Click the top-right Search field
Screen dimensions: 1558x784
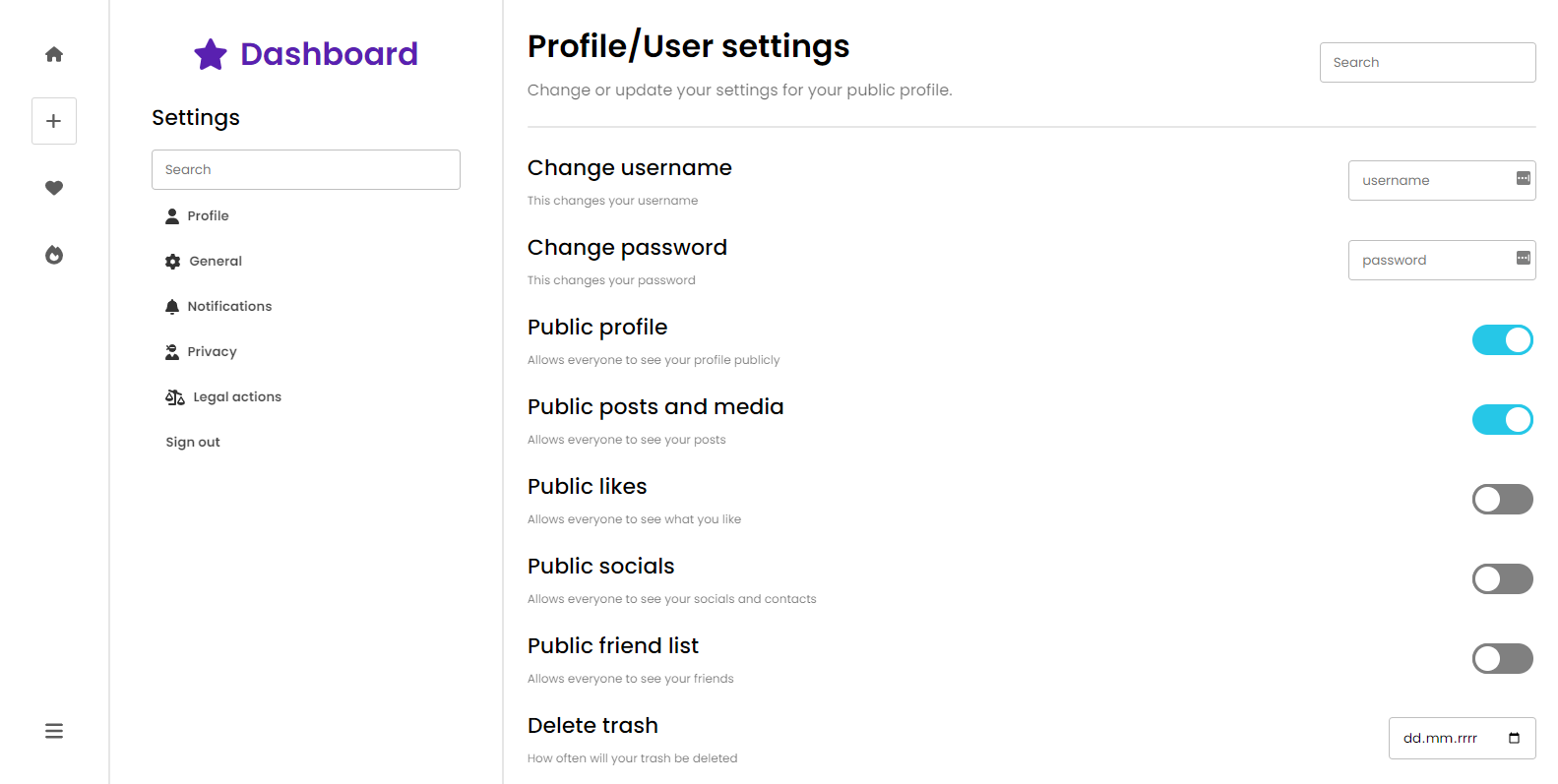pyautogui.click(x=1427, y=62)
